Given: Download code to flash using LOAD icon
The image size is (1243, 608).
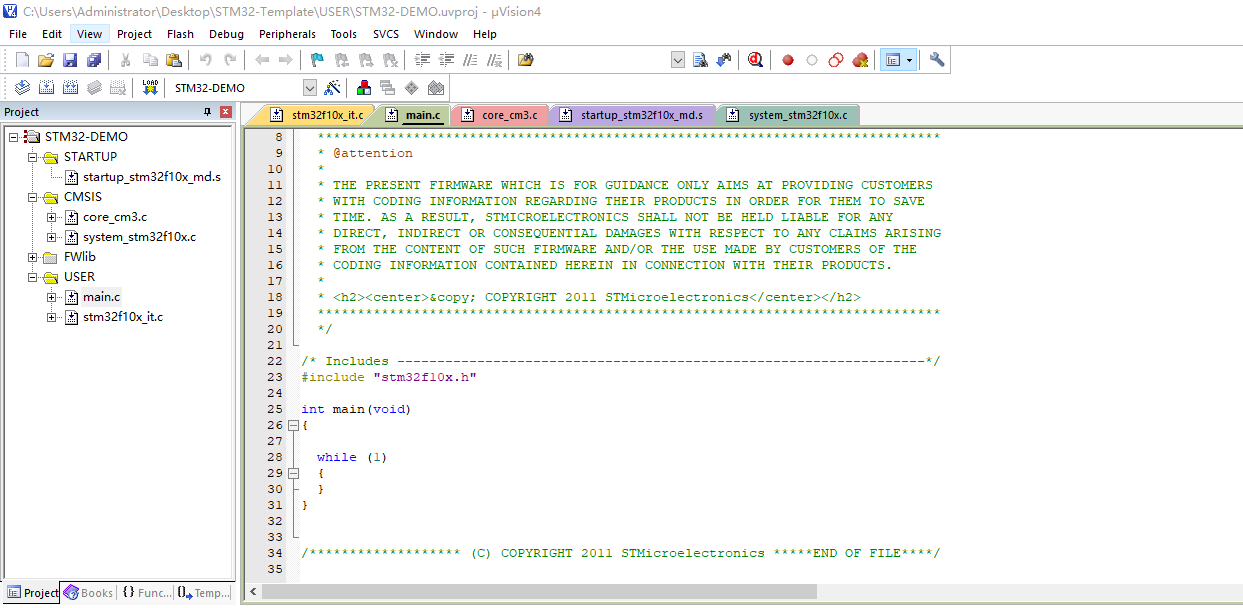Looking at the screenshot, I should point(150,87).
